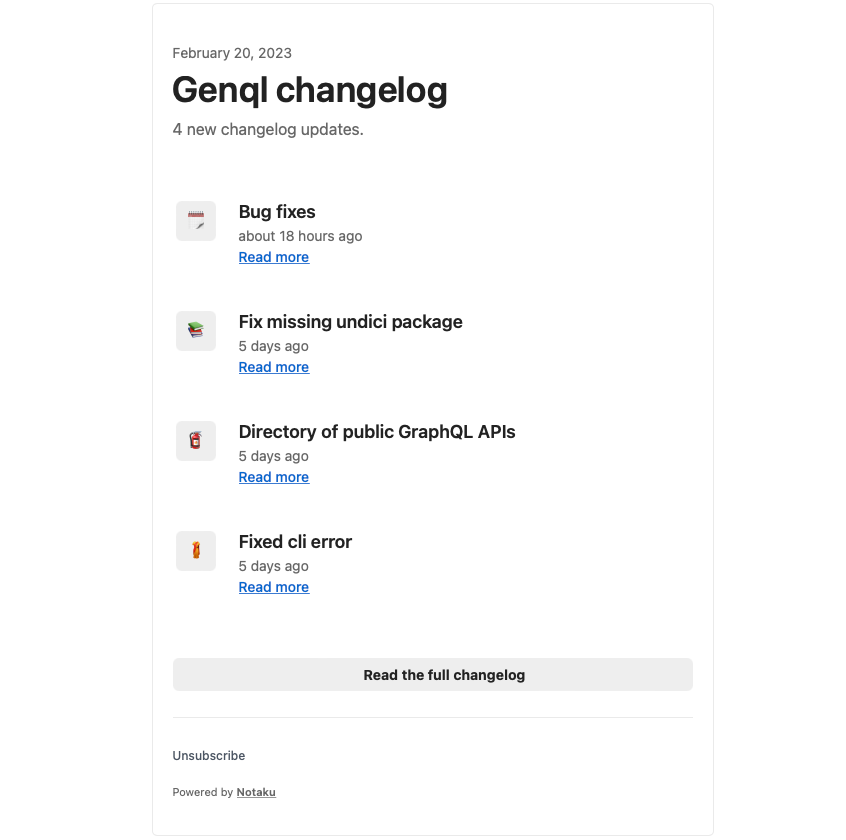Click the Fixed cli error title

[295, 542]
